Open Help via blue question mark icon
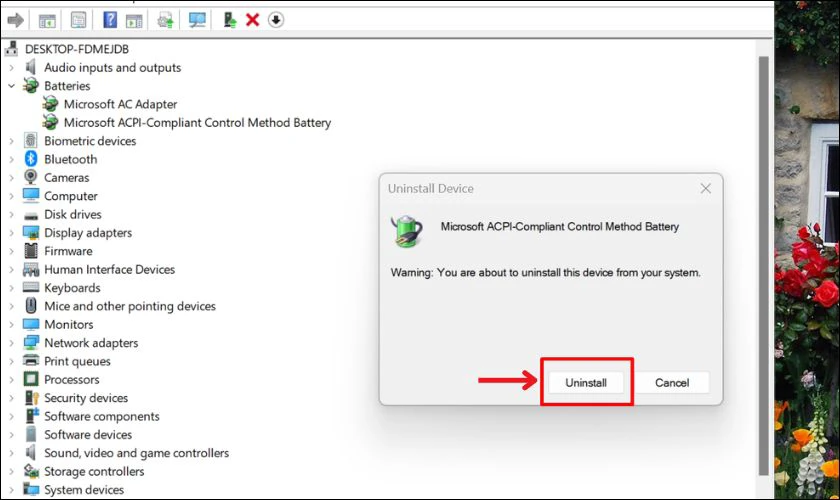840x500 pixels. (110, 20)
